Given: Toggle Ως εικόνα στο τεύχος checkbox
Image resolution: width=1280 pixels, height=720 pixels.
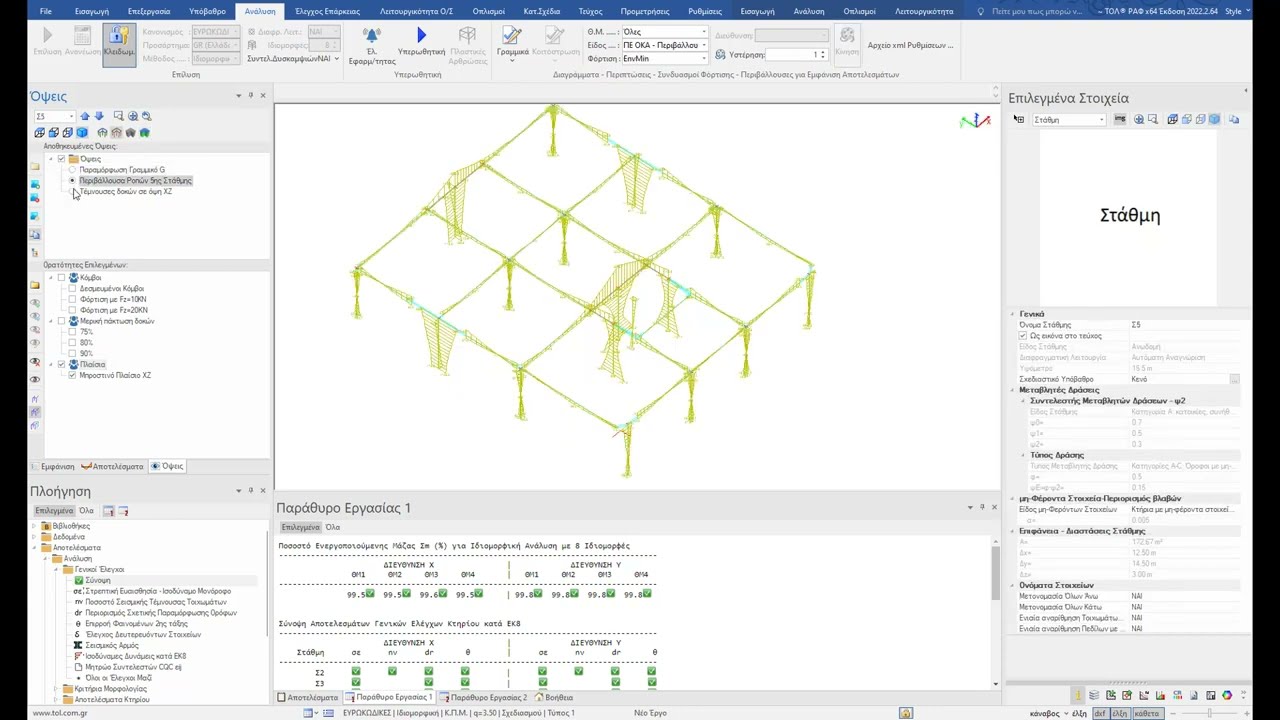Looking at the screenshot, I should [x=1023, y=336].
